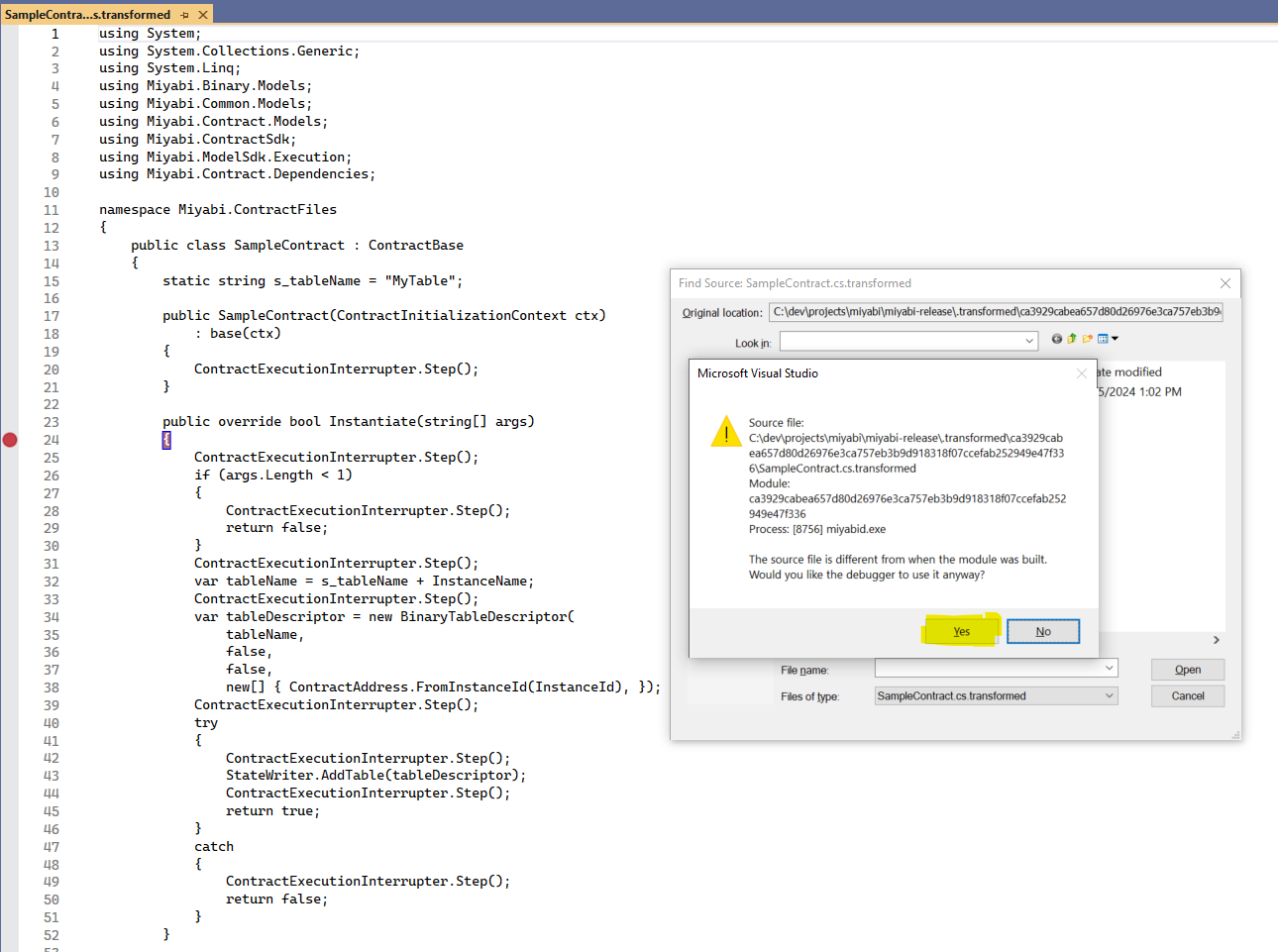This screenshot has height=952, width=1278.
Task: Close the Find Source dialog
Action: [x=1225, y=283]
